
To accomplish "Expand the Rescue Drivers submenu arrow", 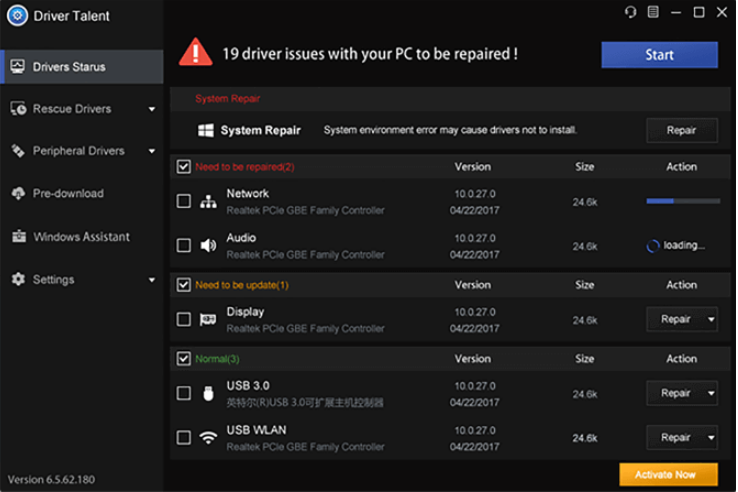I will pos(152,109).
